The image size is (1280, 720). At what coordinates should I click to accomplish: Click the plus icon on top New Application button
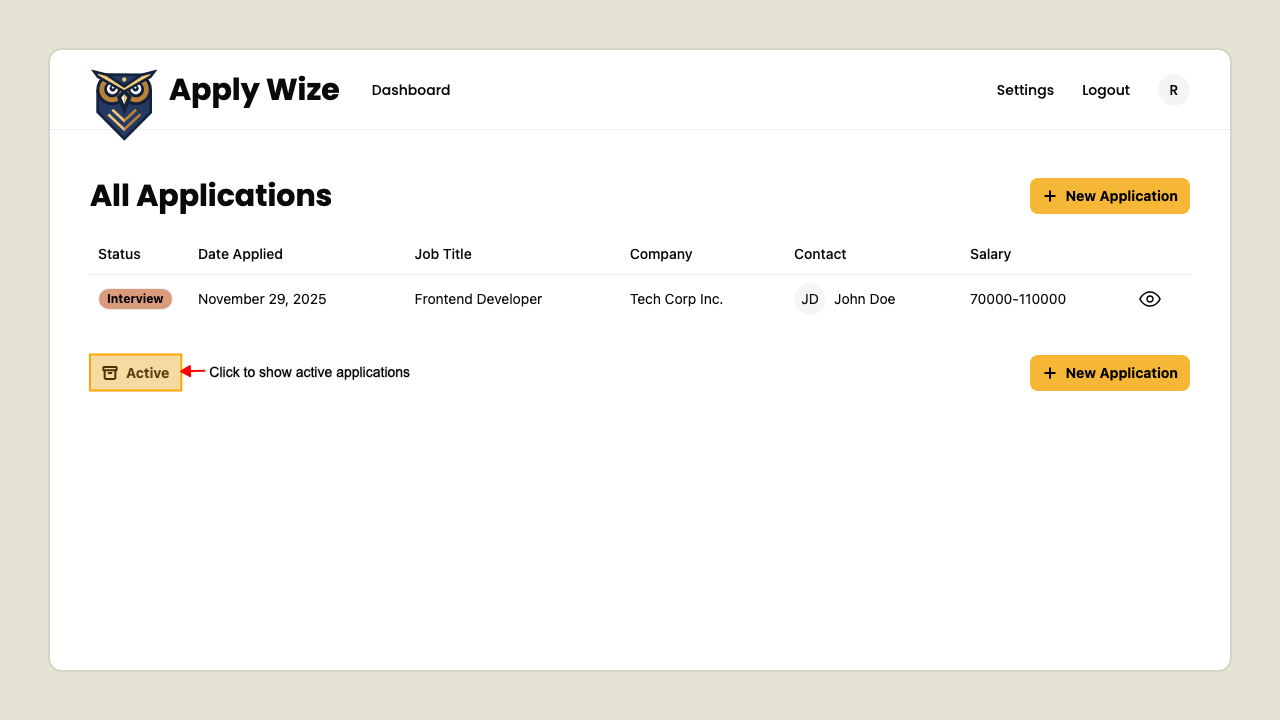[1049, 196]
